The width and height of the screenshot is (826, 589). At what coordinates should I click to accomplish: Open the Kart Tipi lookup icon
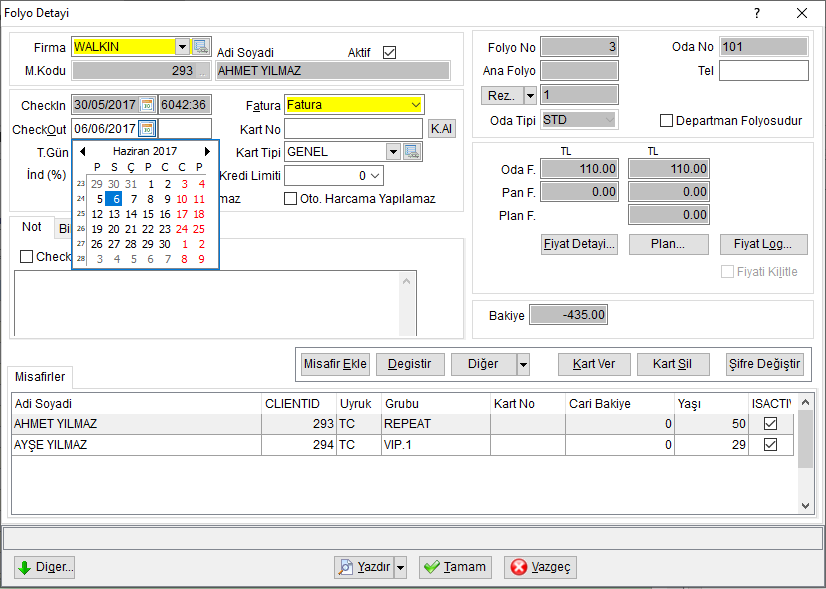[x=412, y=152]
